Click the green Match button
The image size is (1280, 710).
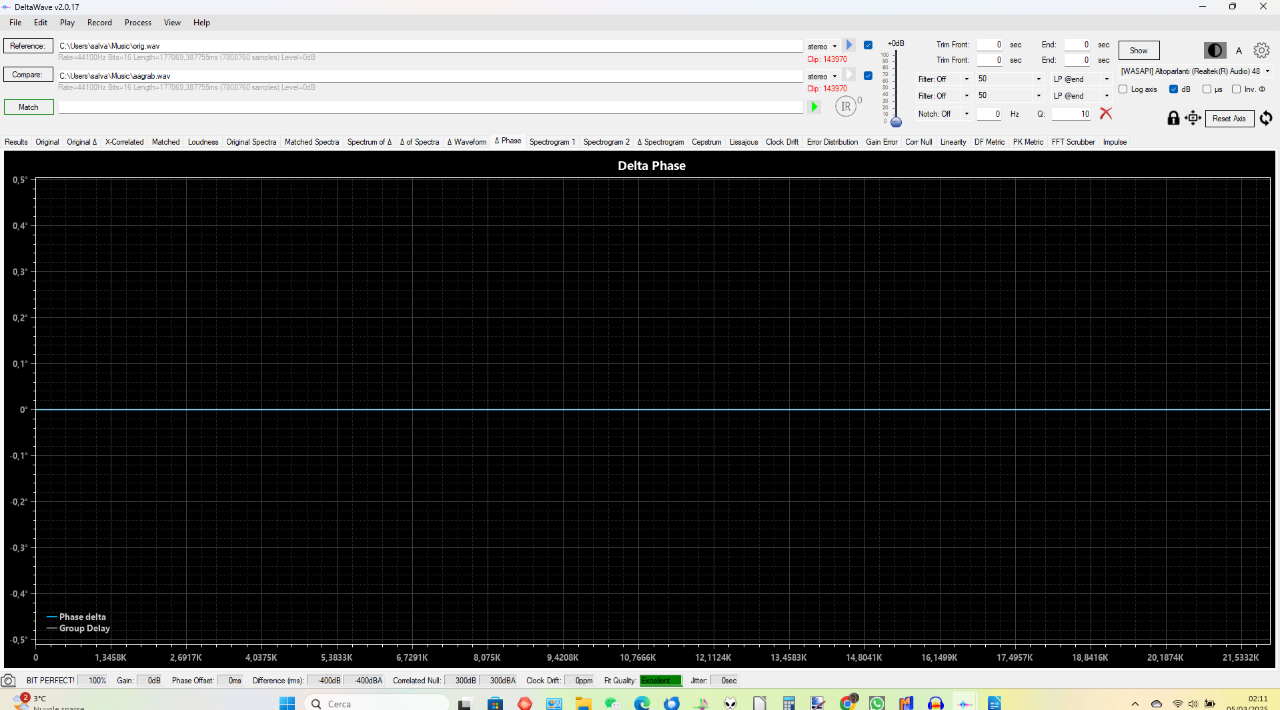[x=28, y=107]
